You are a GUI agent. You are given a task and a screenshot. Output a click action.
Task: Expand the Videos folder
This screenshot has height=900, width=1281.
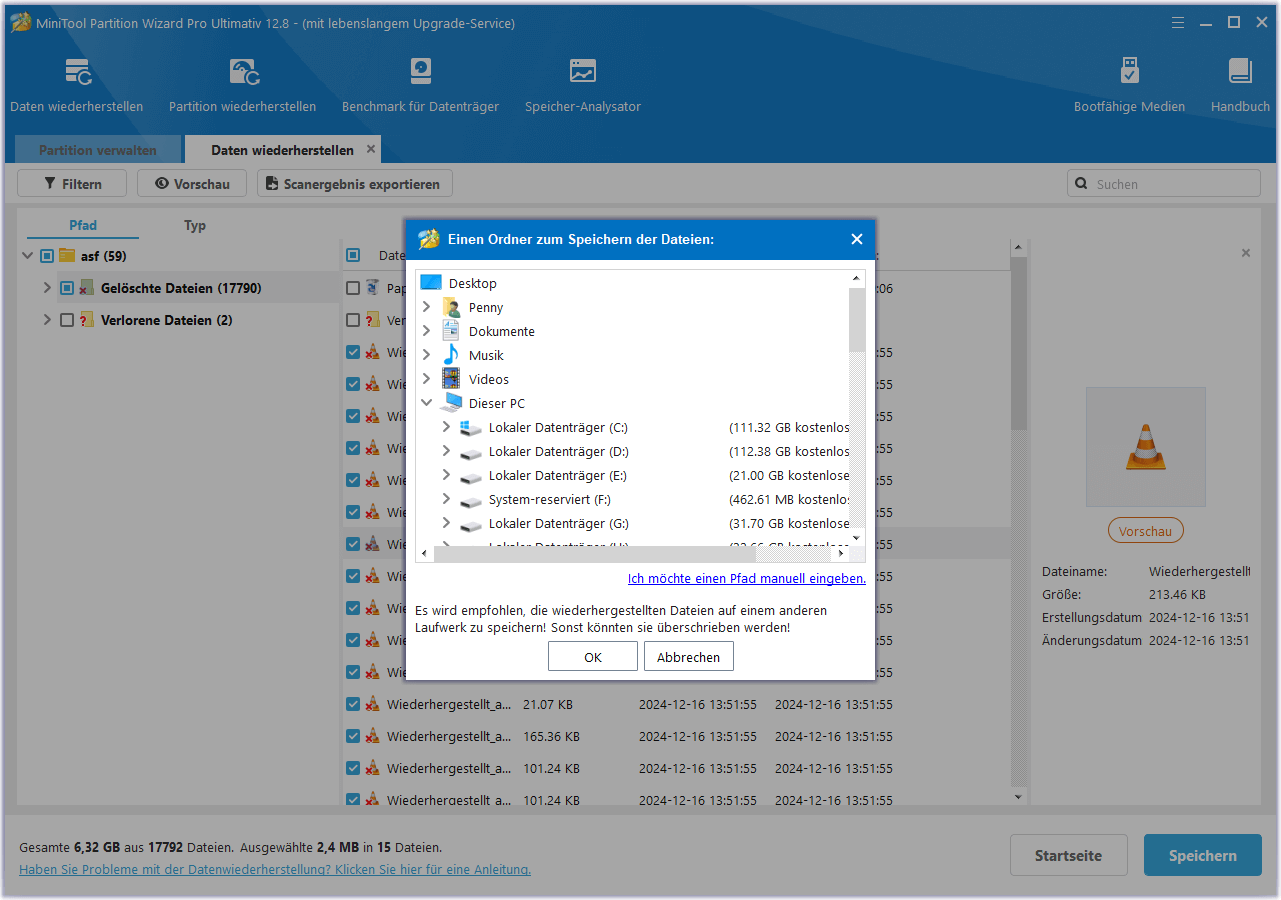427,379
